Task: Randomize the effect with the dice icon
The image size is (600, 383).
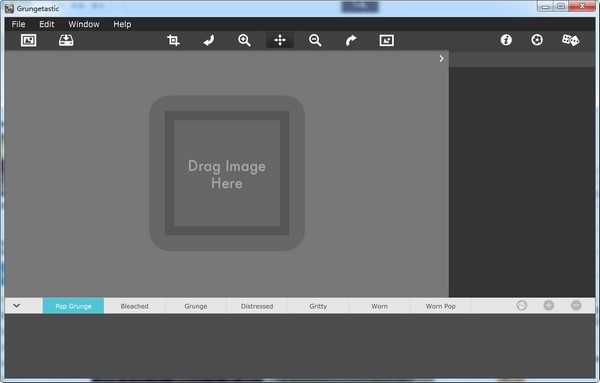Action: [x=571, y=40]
